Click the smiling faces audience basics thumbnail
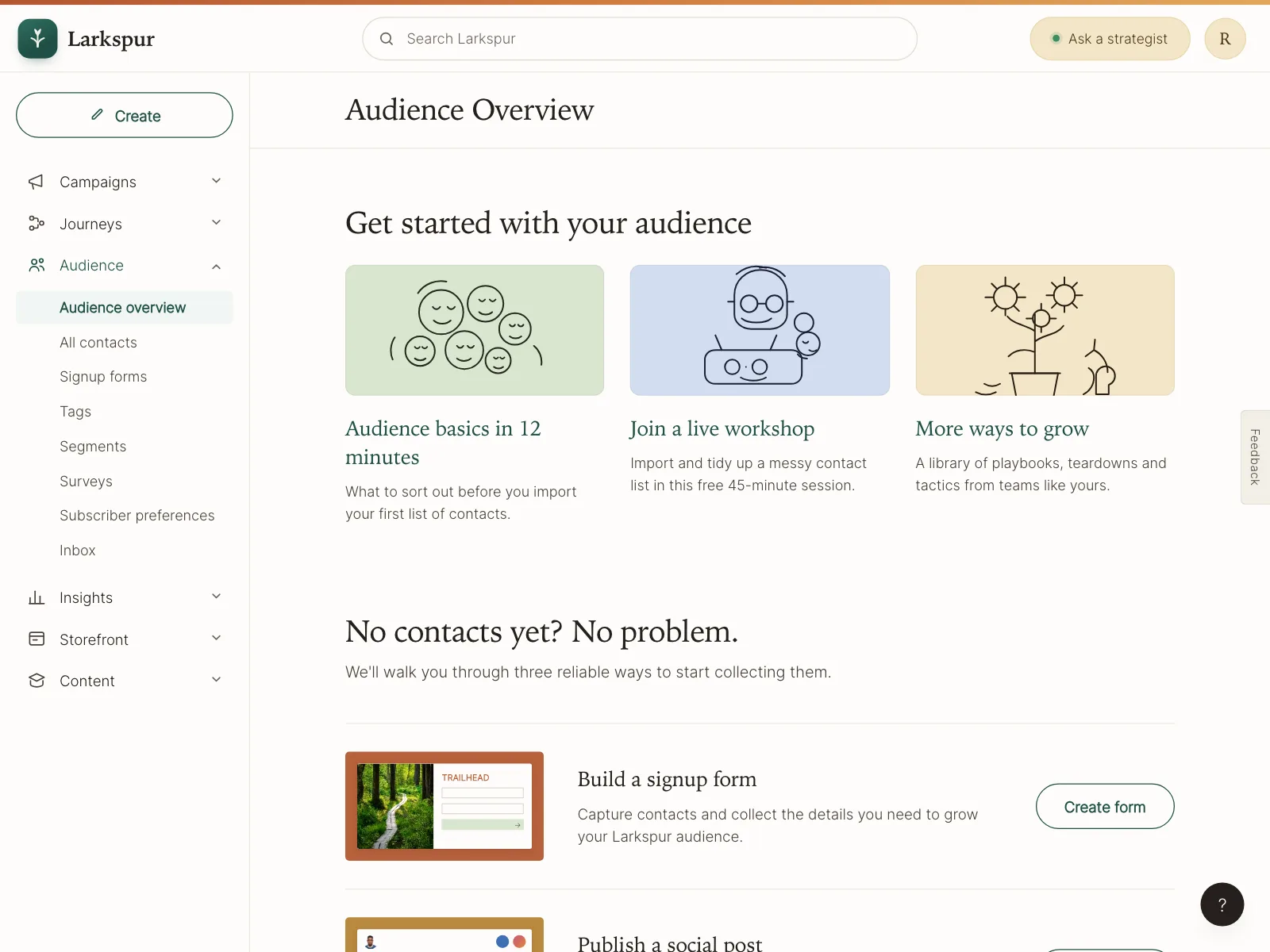1270x952 pixels. [475, 330]
